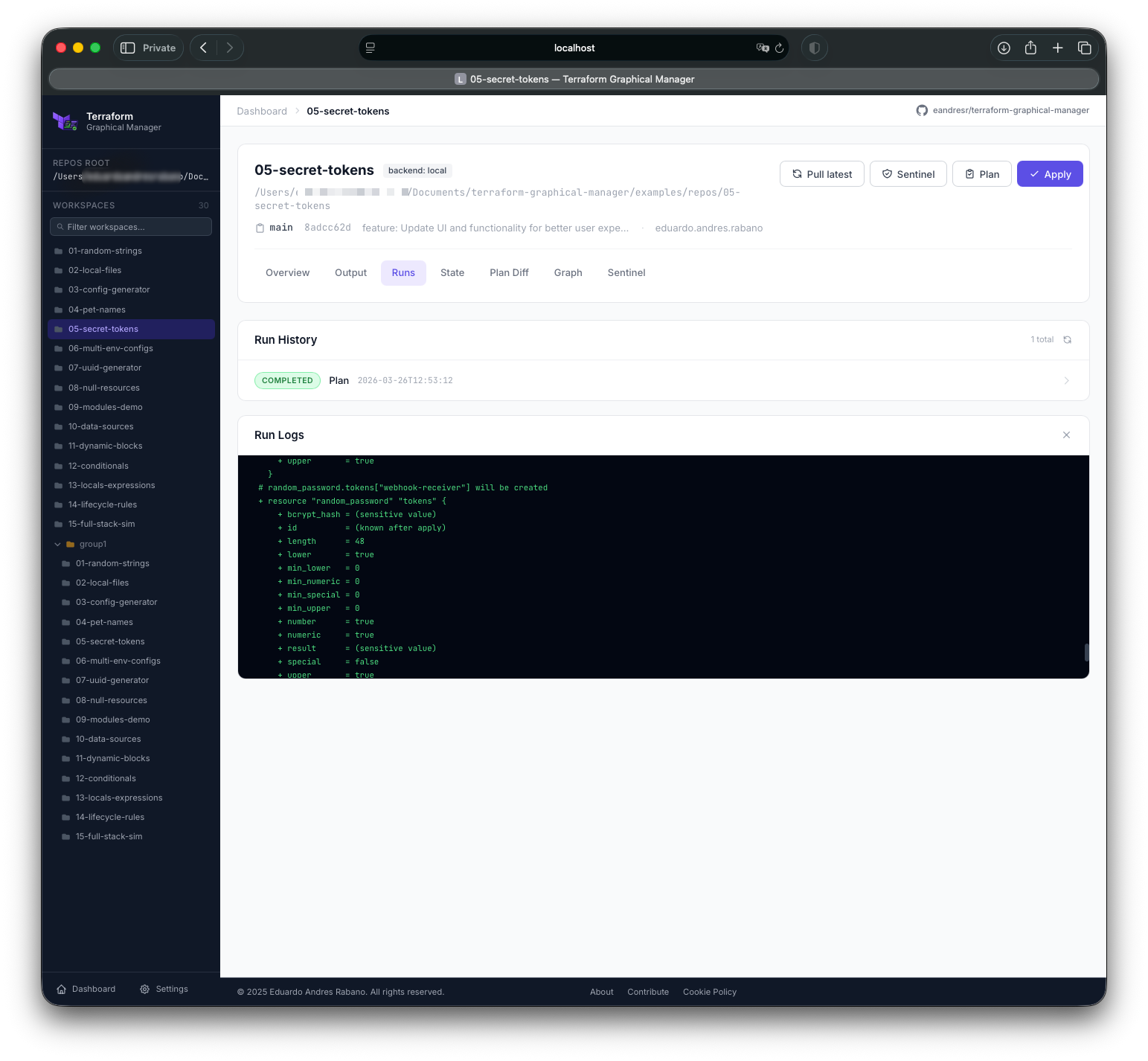The height and width of the screenshot is (1061, 1148).
Task: Open top-level 09-modules-demo workspace
Action: (x=131, y=408)
